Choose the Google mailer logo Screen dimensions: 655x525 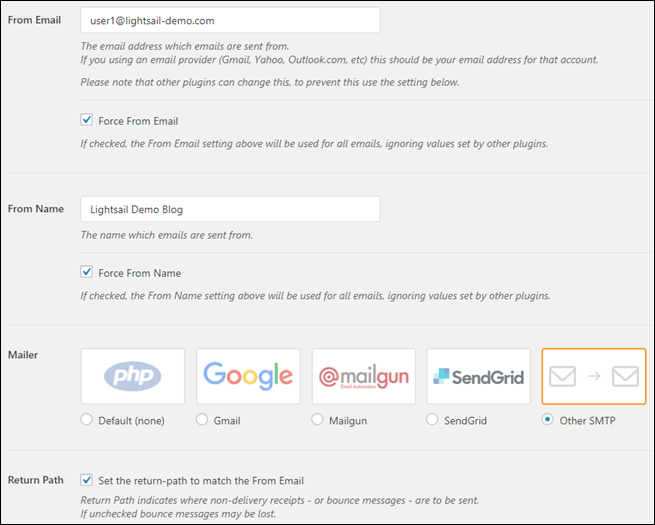(x=248, y=376)
